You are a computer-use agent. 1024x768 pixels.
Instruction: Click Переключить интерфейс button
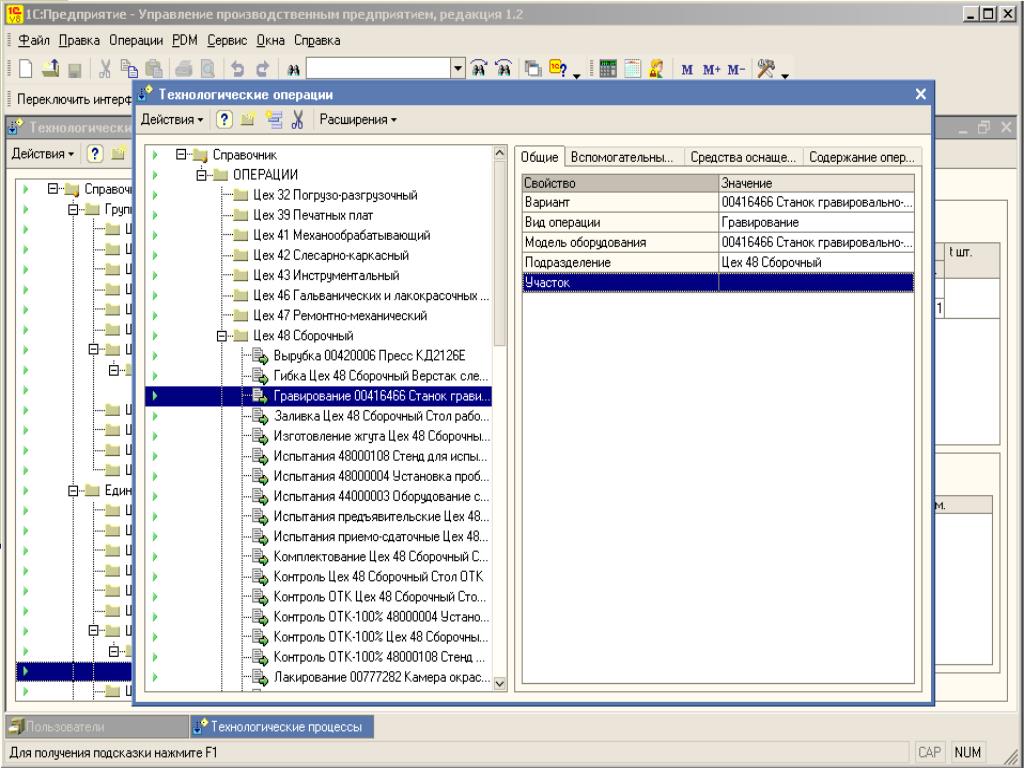(74, 99)
